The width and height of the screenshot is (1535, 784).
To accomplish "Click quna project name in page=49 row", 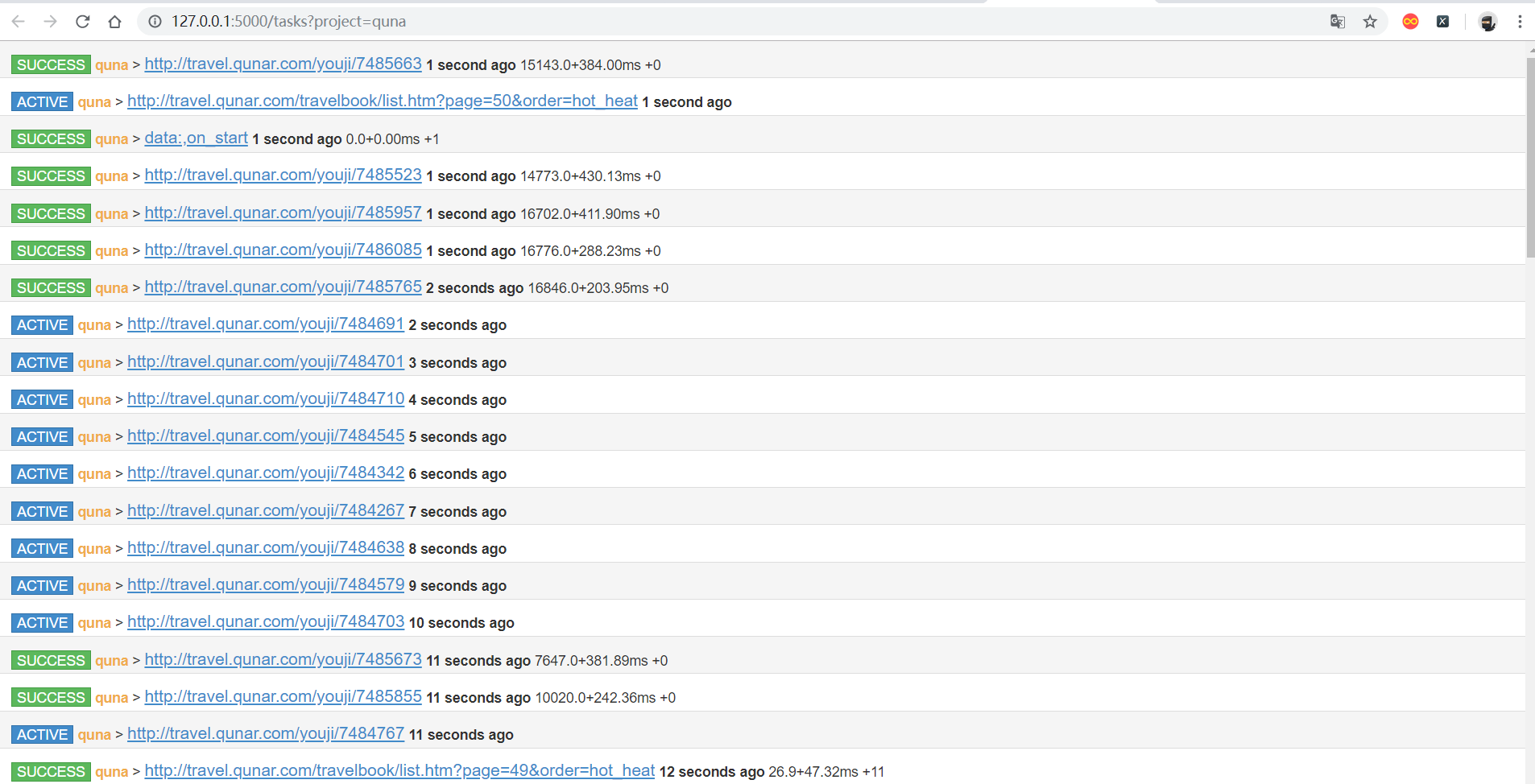I will pyautogui.click(x=111, y=772).
